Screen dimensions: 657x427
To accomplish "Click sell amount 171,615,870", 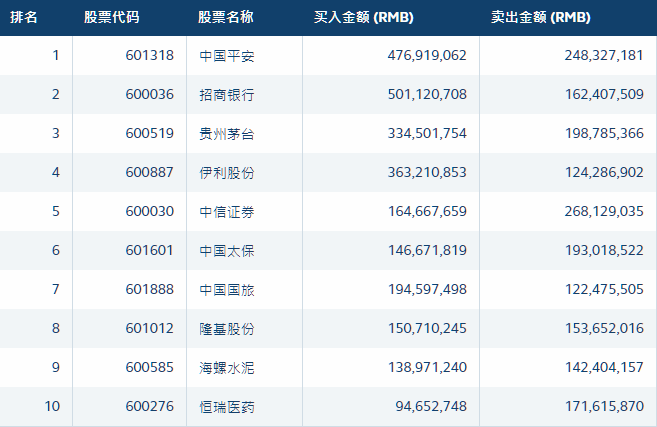I will click(604, 406).
